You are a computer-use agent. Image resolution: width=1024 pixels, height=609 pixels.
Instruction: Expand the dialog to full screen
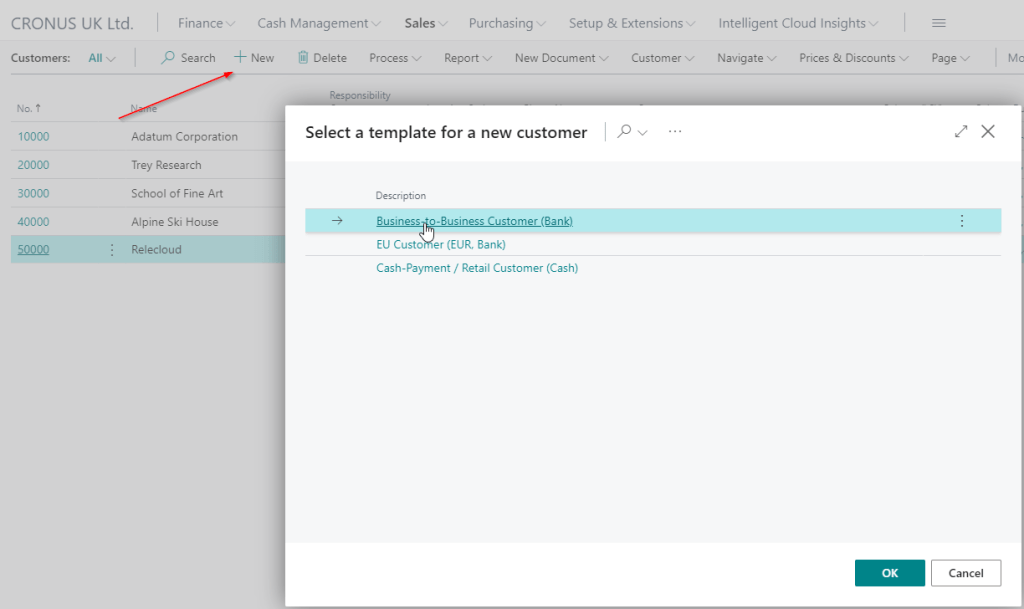point(961,132)
